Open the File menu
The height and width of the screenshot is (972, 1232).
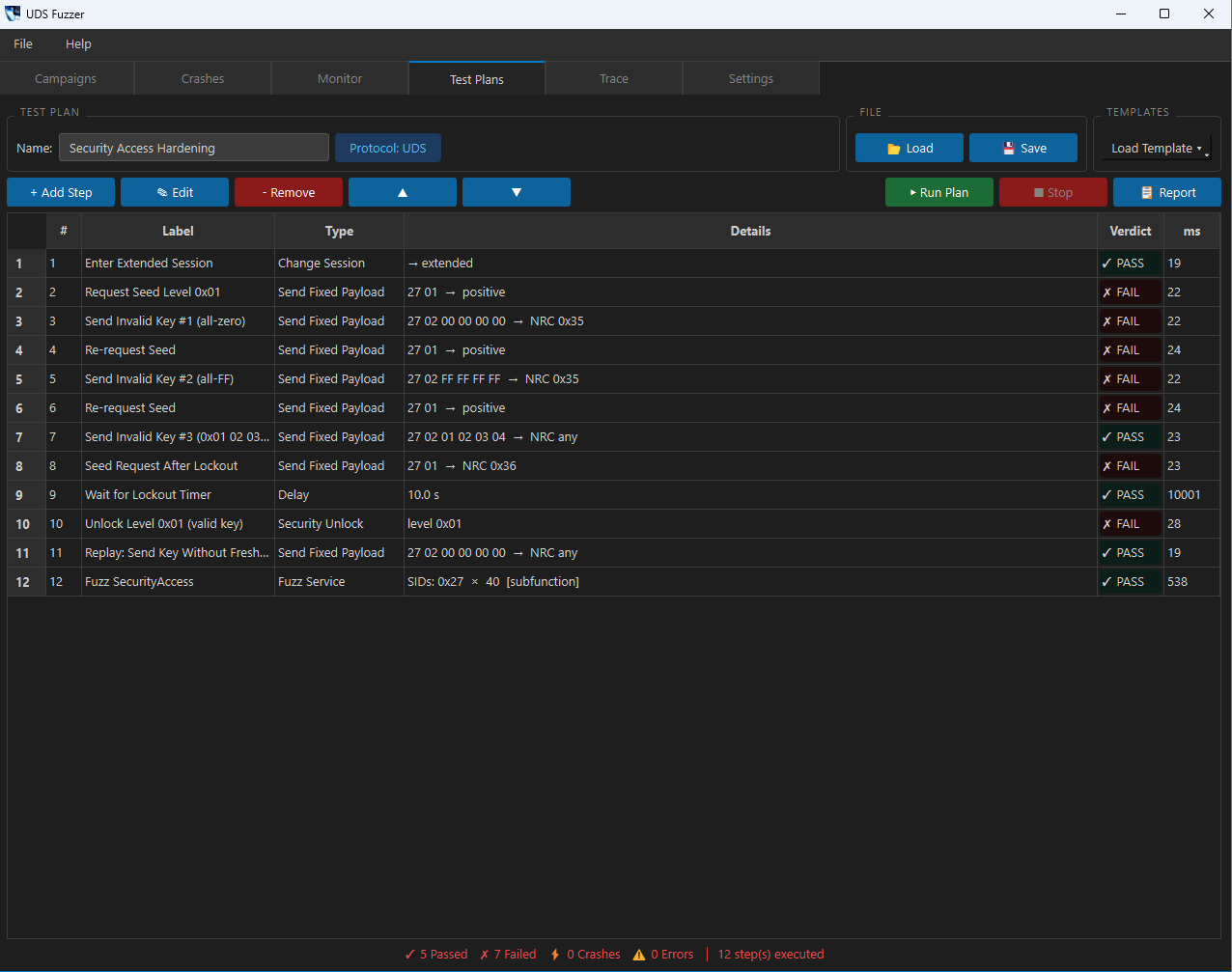[23, 43]
